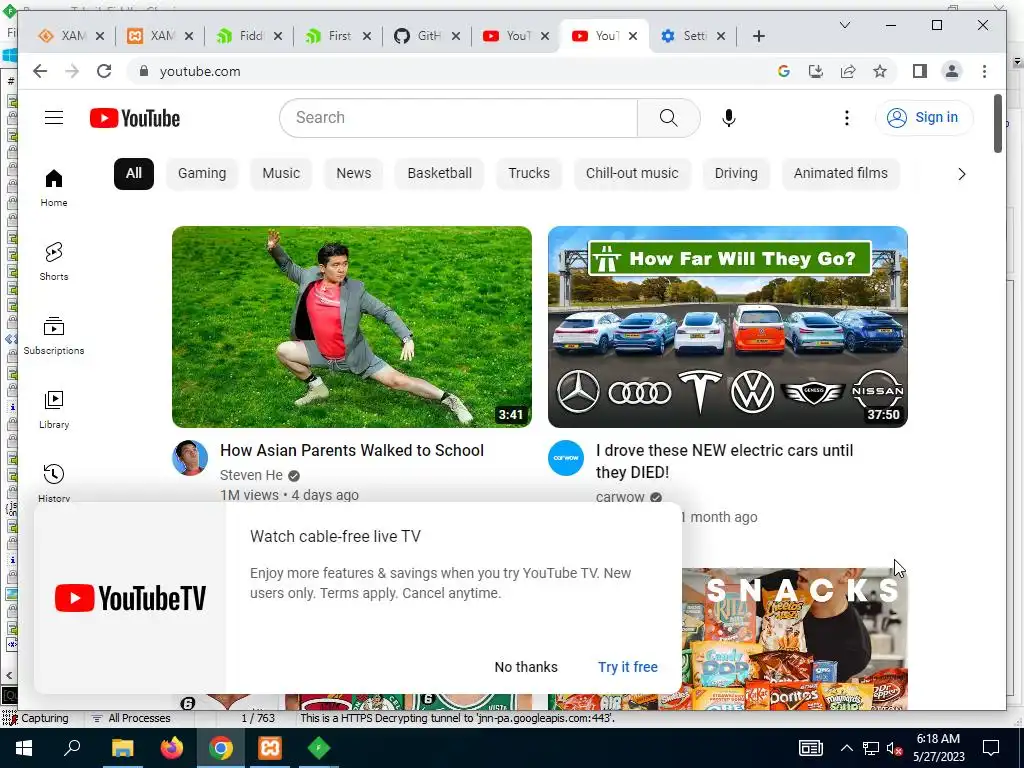Click the search magnifier button

click(668, 118)
